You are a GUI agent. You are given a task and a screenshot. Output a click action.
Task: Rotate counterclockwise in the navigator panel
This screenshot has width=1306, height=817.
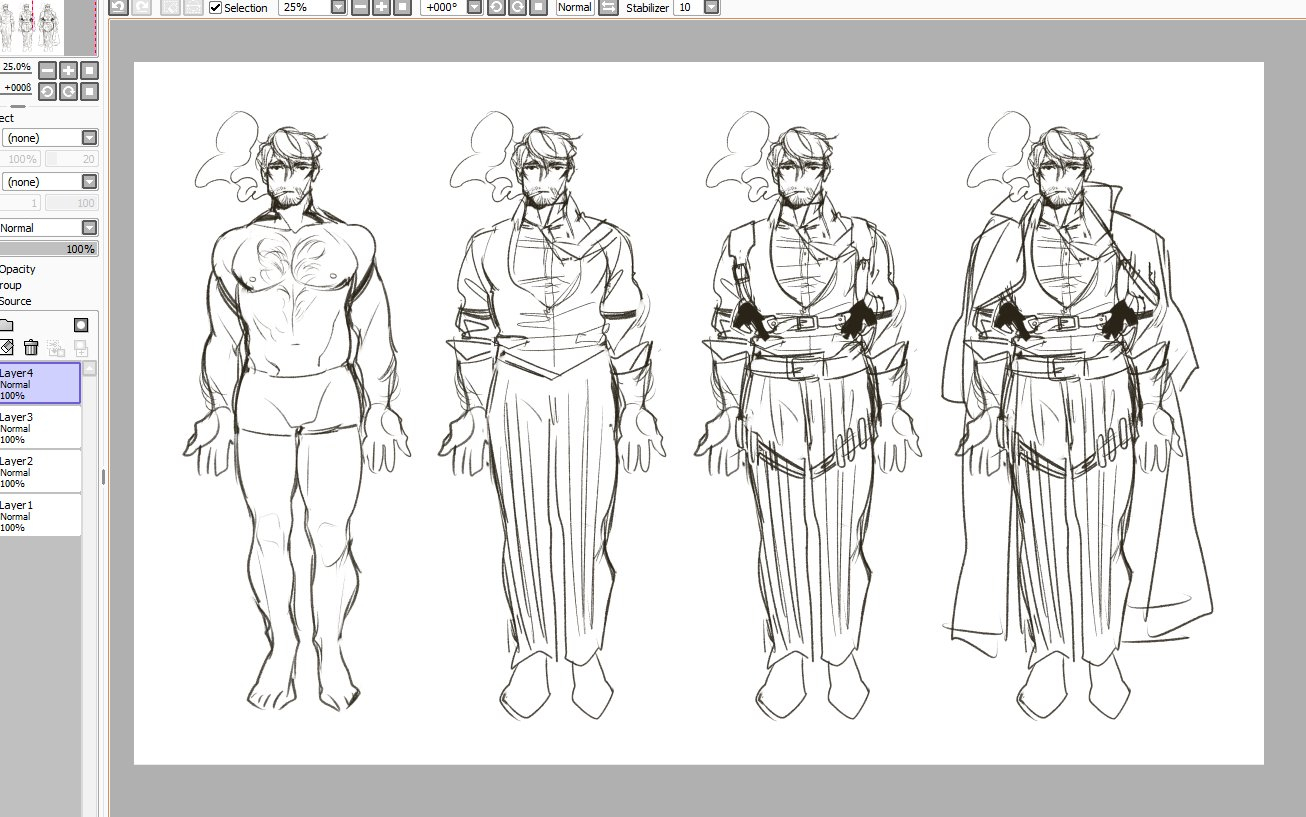[47, 91]
